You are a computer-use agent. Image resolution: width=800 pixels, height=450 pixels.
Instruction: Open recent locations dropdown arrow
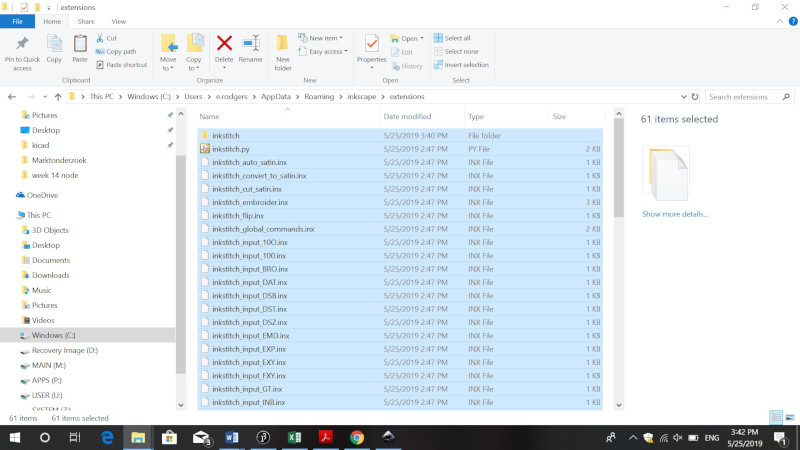[x=45, y=96]
